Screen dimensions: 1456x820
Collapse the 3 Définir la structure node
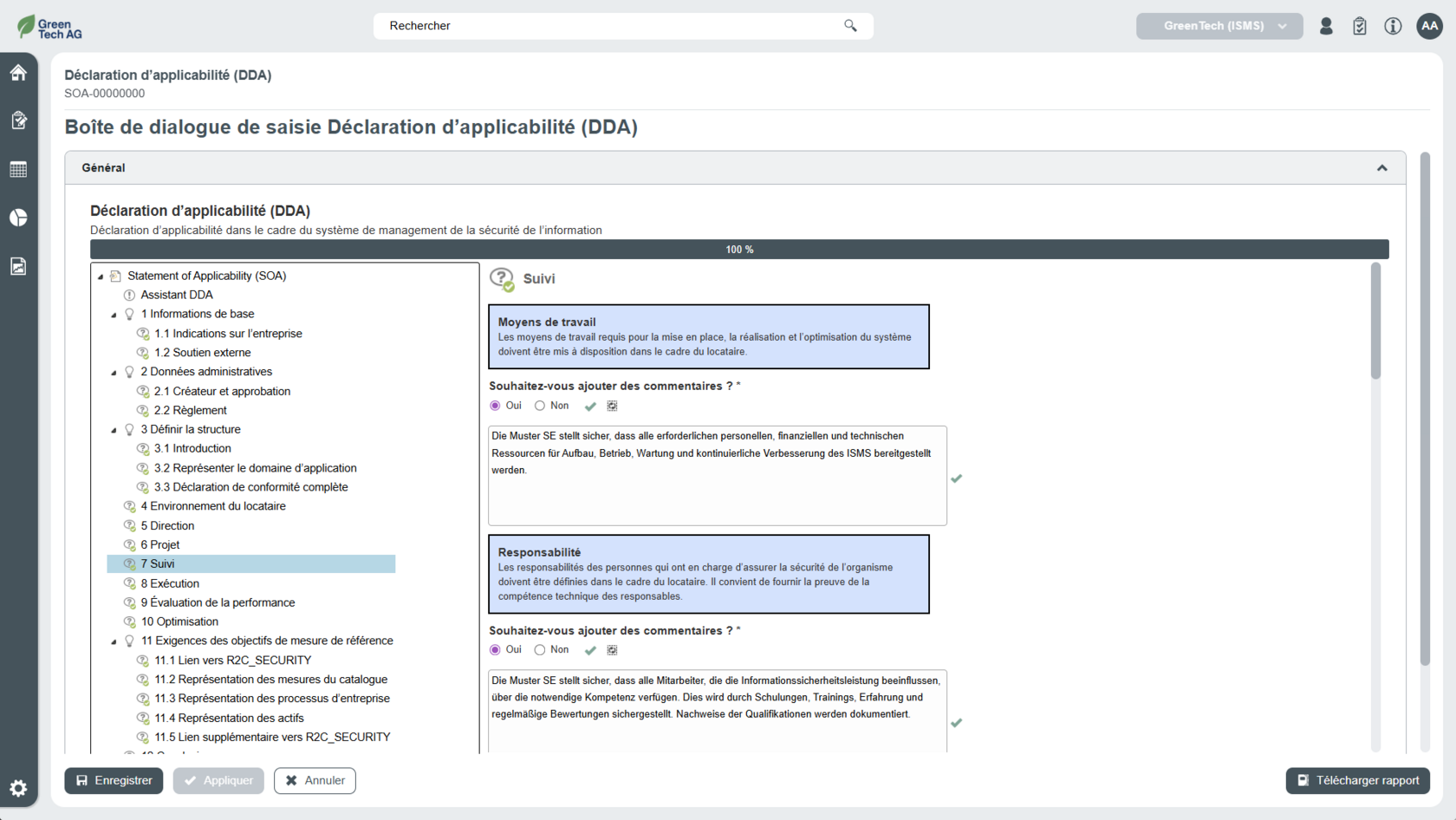point(114,430)
